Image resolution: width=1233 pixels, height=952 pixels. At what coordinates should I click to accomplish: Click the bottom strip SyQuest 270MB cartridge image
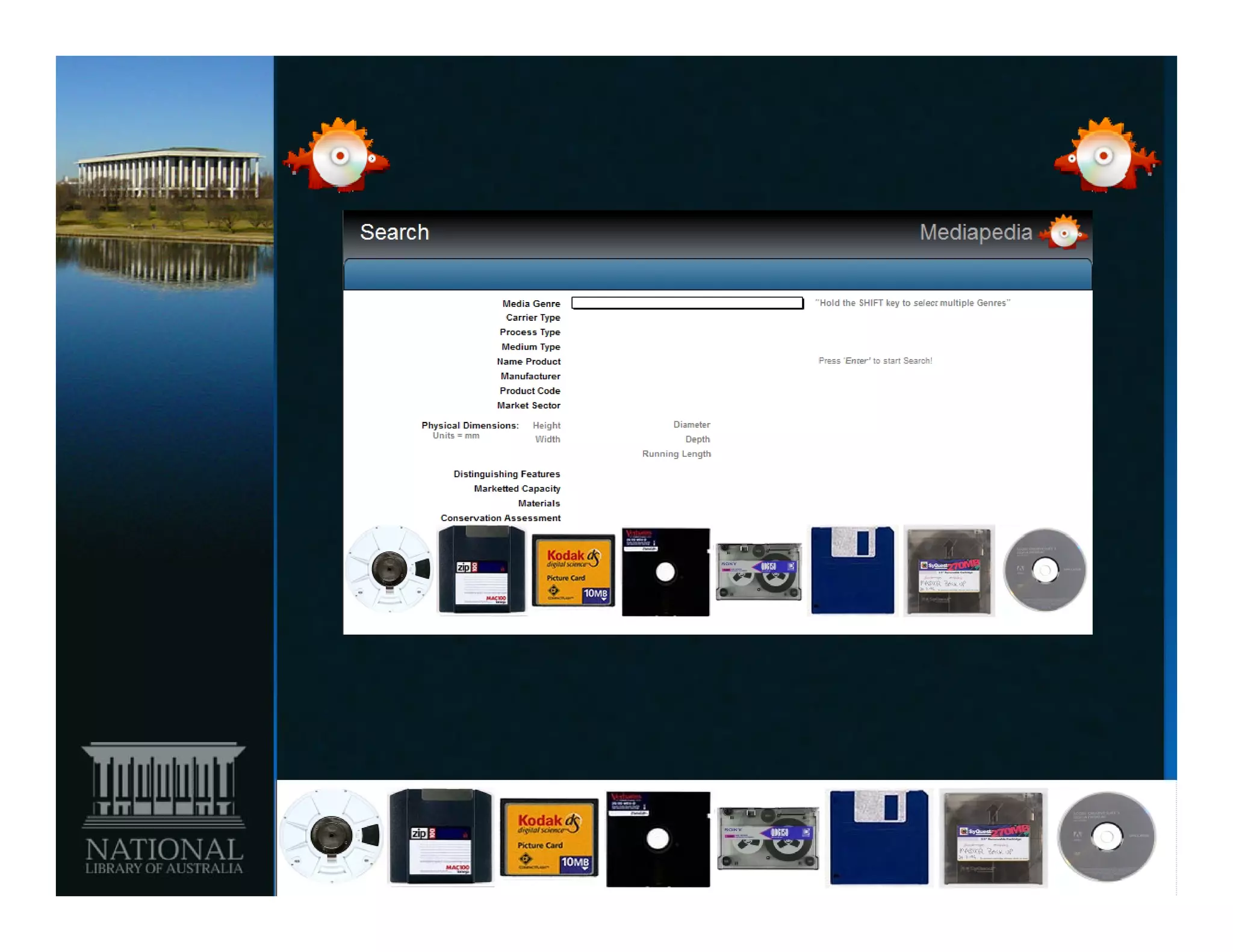click(993, 838)
